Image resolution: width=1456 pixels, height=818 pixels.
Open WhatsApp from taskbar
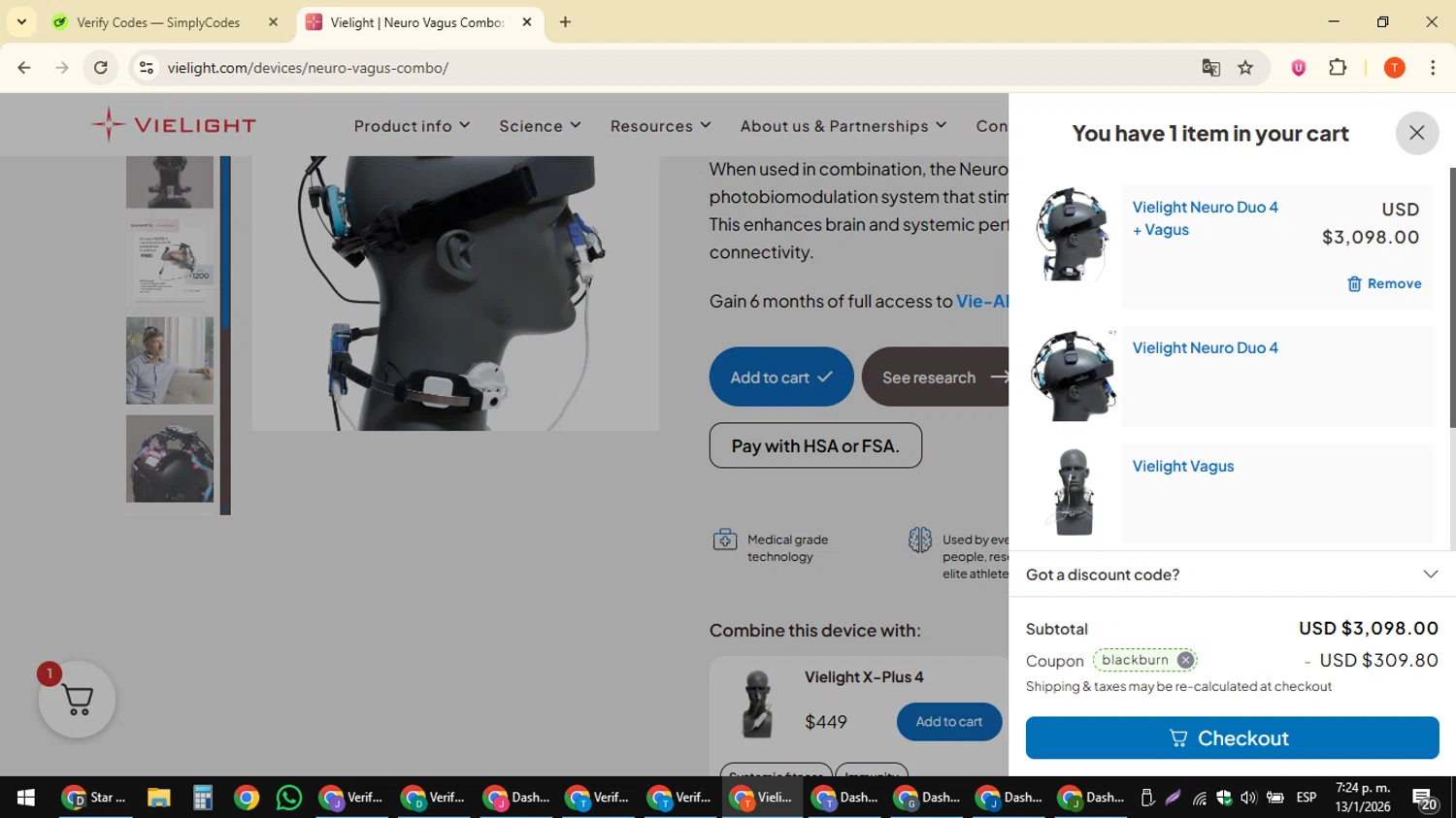click(x=289, y=798)
